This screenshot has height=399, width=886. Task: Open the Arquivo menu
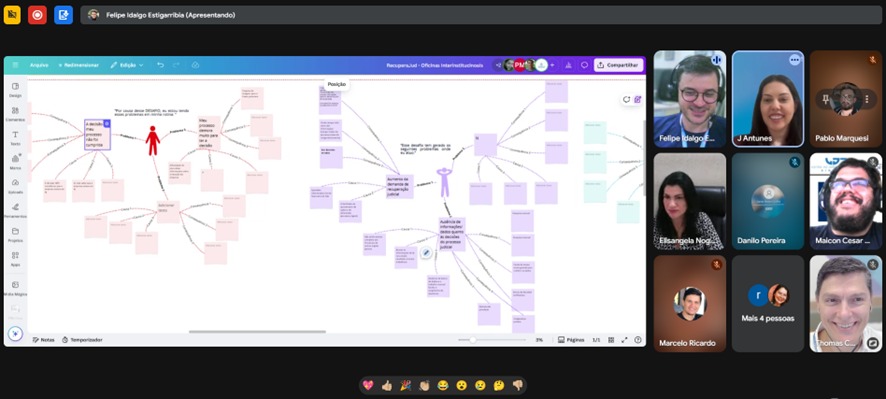[39, 65]
